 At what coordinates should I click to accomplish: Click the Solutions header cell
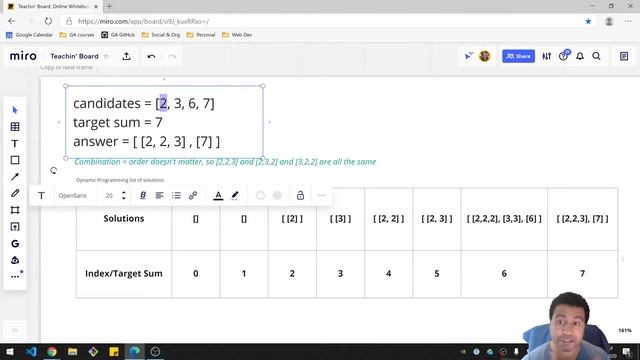[x=124, y=219]
